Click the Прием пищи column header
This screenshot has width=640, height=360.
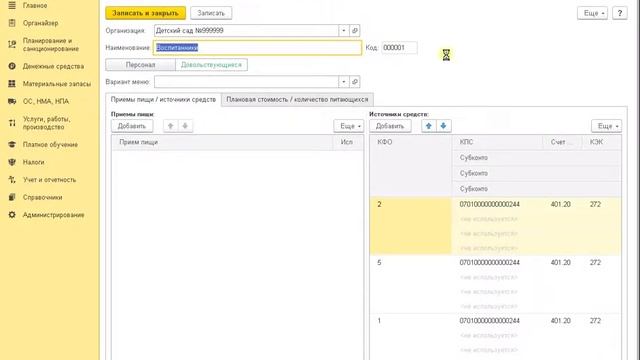[222, 142]
